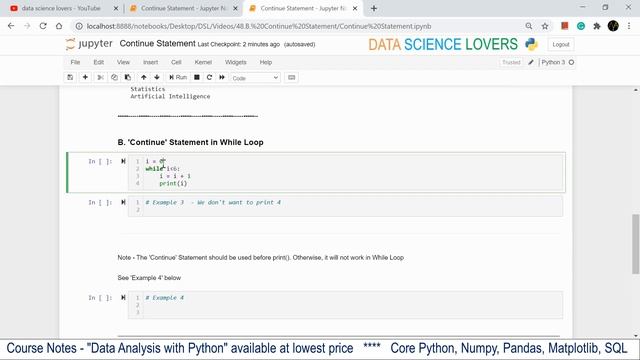640x360 pixels.
Task: Open the Kernel menu
Action: pos(203,62)
